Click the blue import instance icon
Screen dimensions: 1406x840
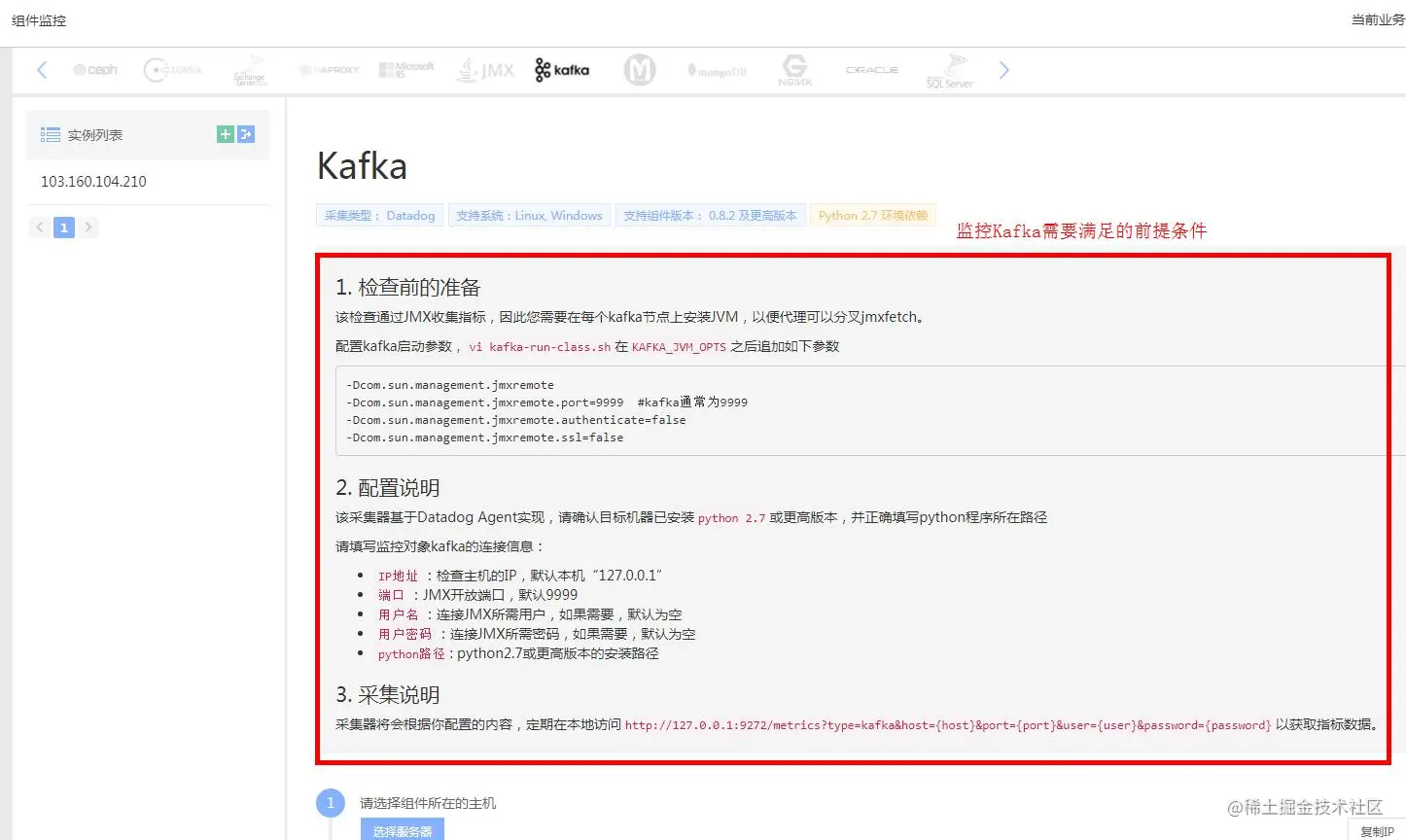[246, 134]
